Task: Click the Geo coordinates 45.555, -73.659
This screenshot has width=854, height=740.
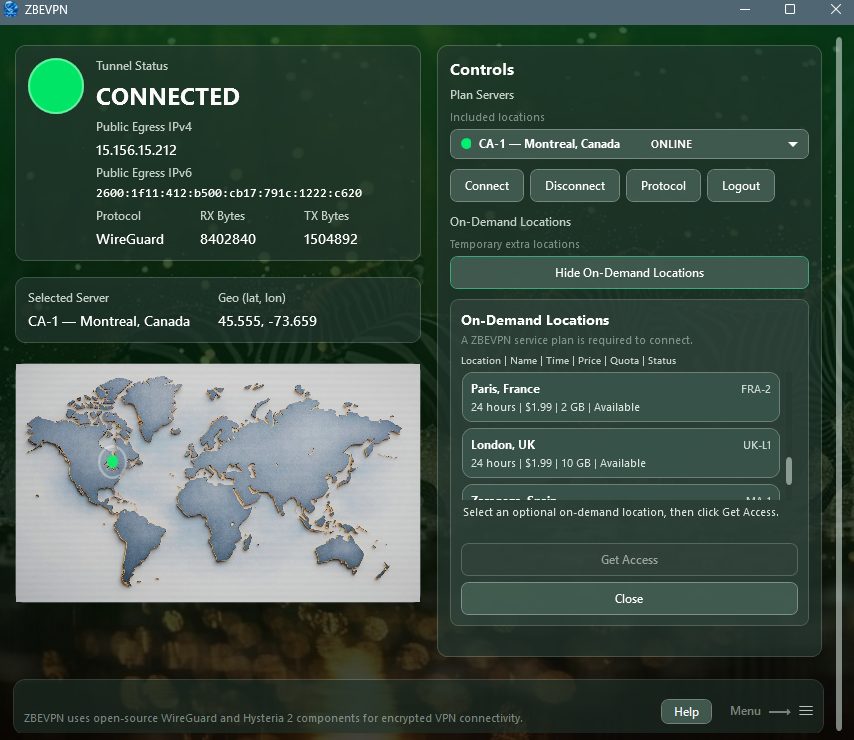Action: coord(267,321)
